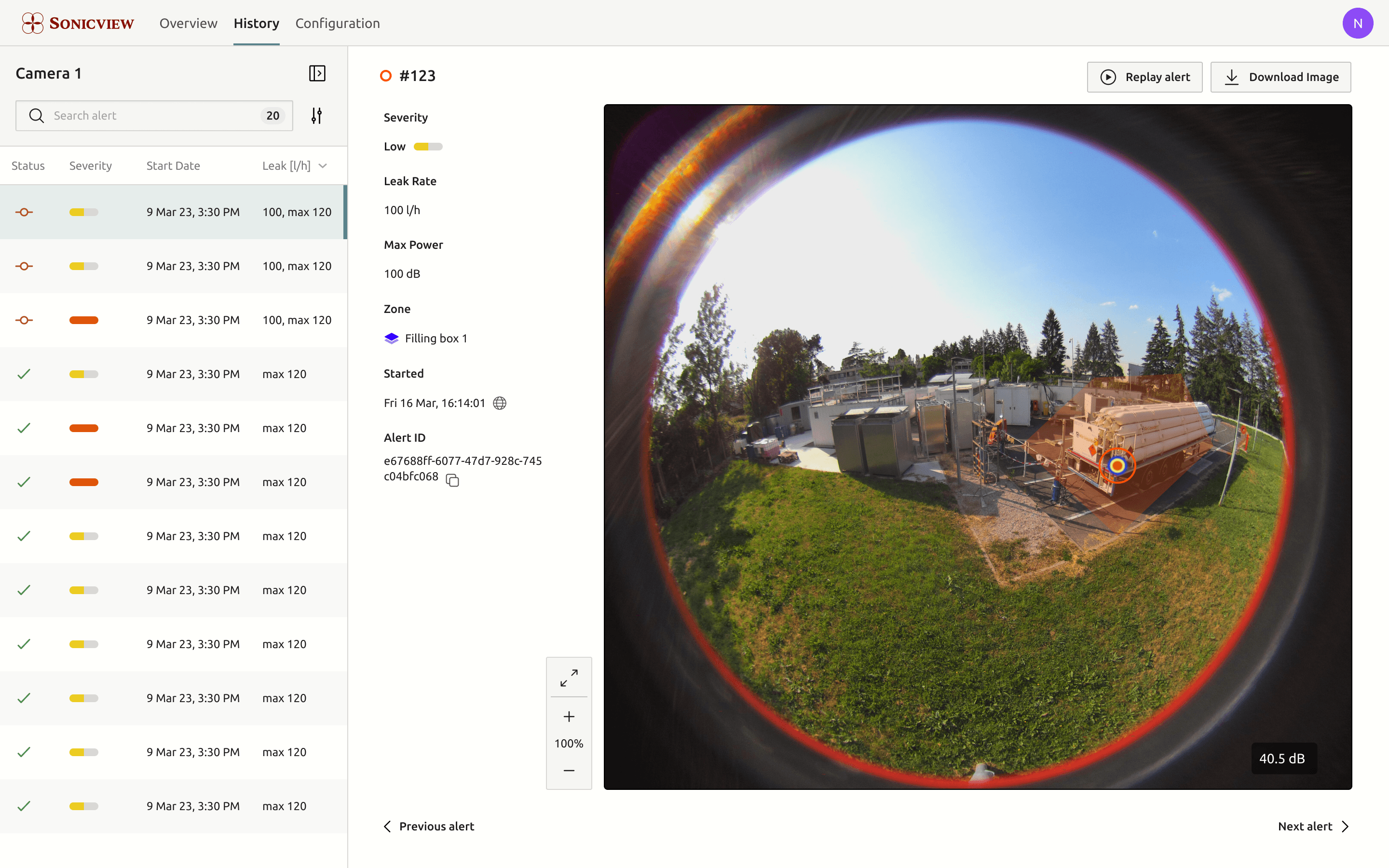
Task: Open the user avatar N menu
Action: [1358, 23]
